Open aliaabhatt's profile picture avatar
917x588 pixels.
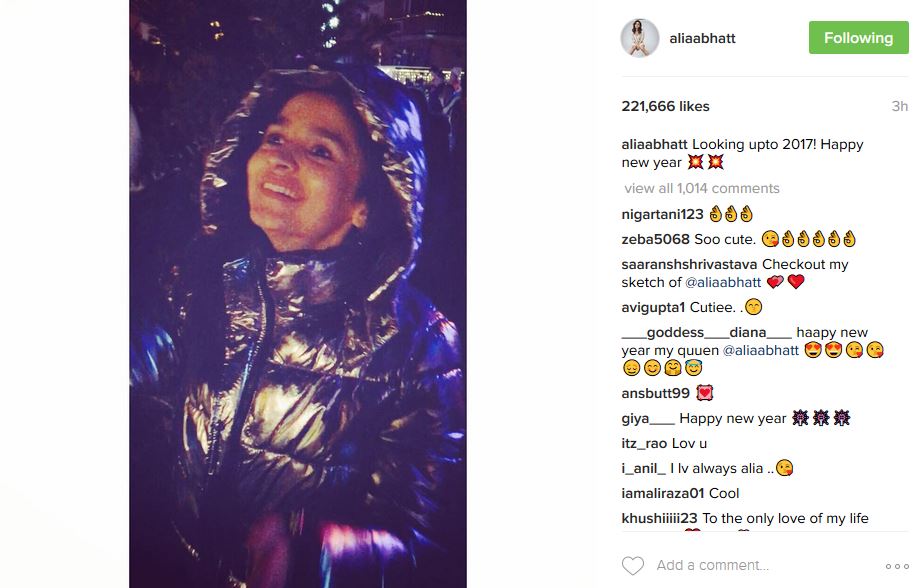click(x=639, y=38)
